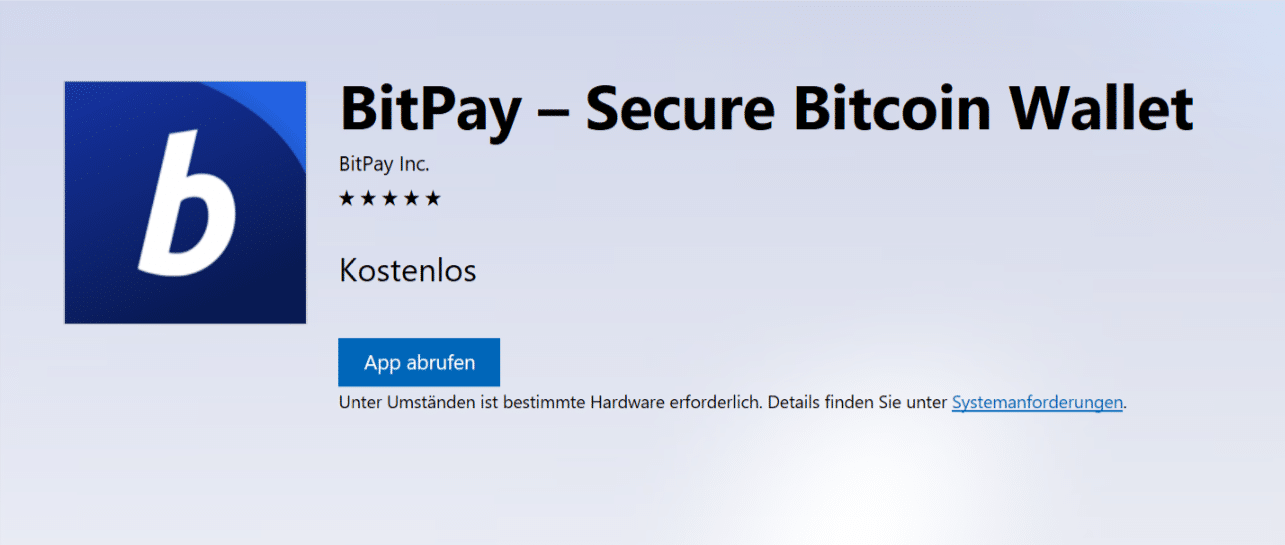Click the App abrufen button
The width and height of the screenshot is (1285, 545).
tap(419, 362)
